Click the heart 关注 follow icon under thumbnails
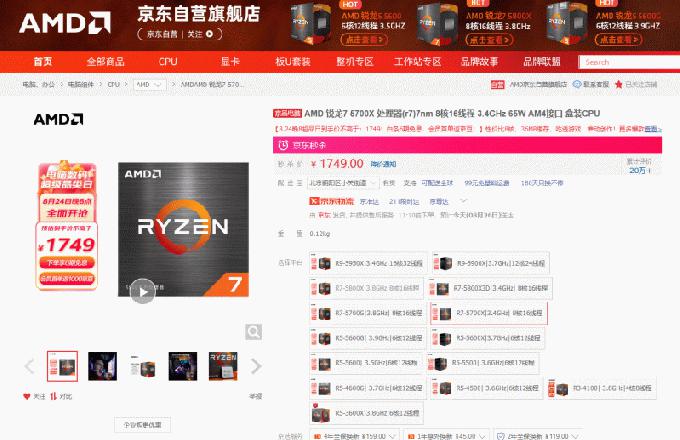Viewport: 680px width, 440px height. (x=26, y=396)
